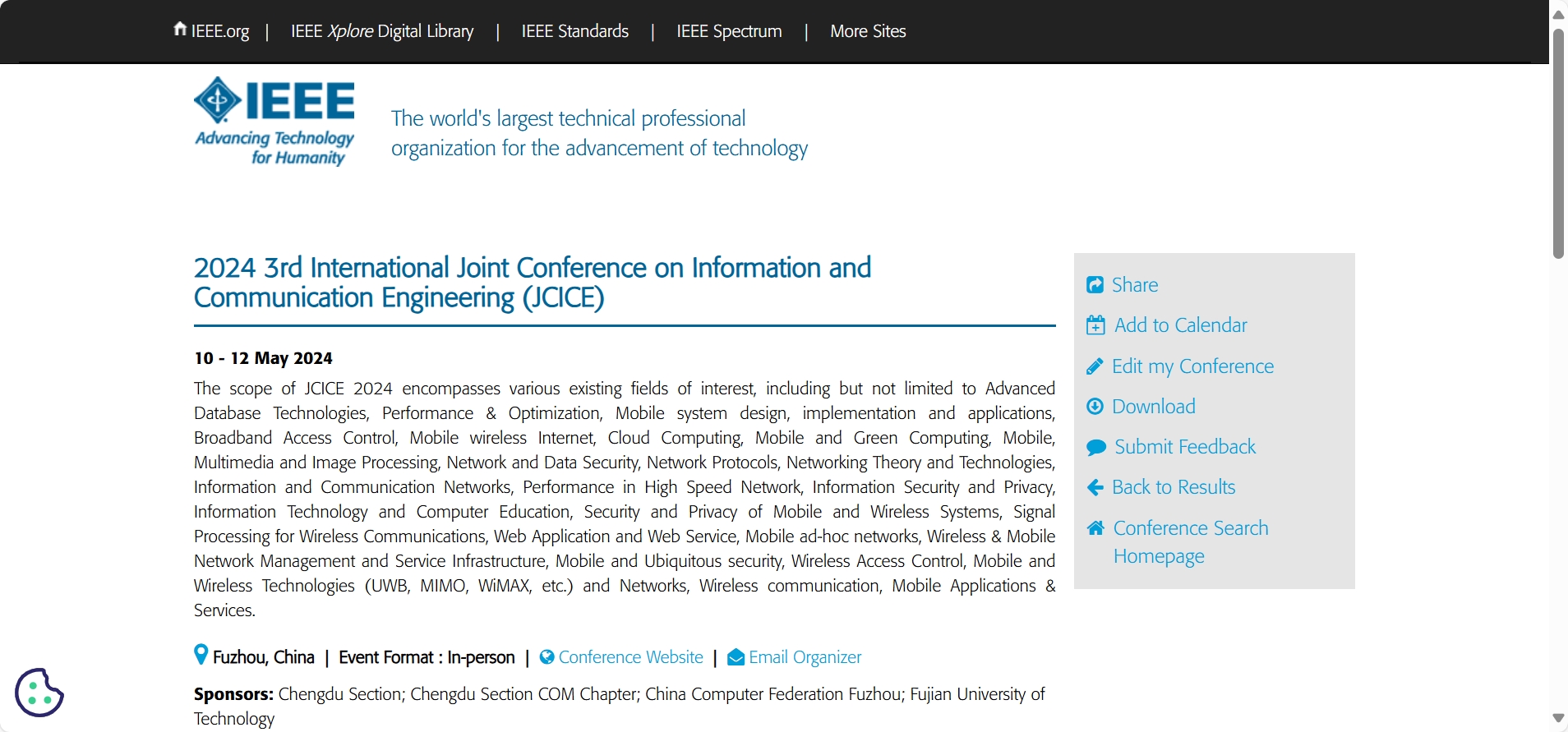Image resolution: width=1568 pixels, height=732 pixels.
Task: Click the scrollbar up arrow
Action: tap(1558, 14)
